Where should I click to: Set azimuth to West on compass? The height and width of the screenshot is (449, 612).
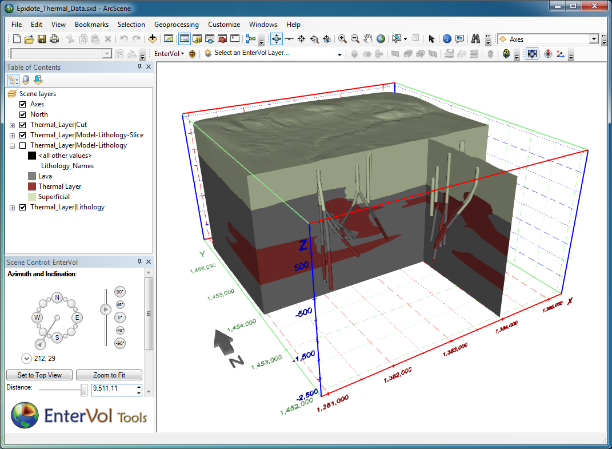coord(37,317)
